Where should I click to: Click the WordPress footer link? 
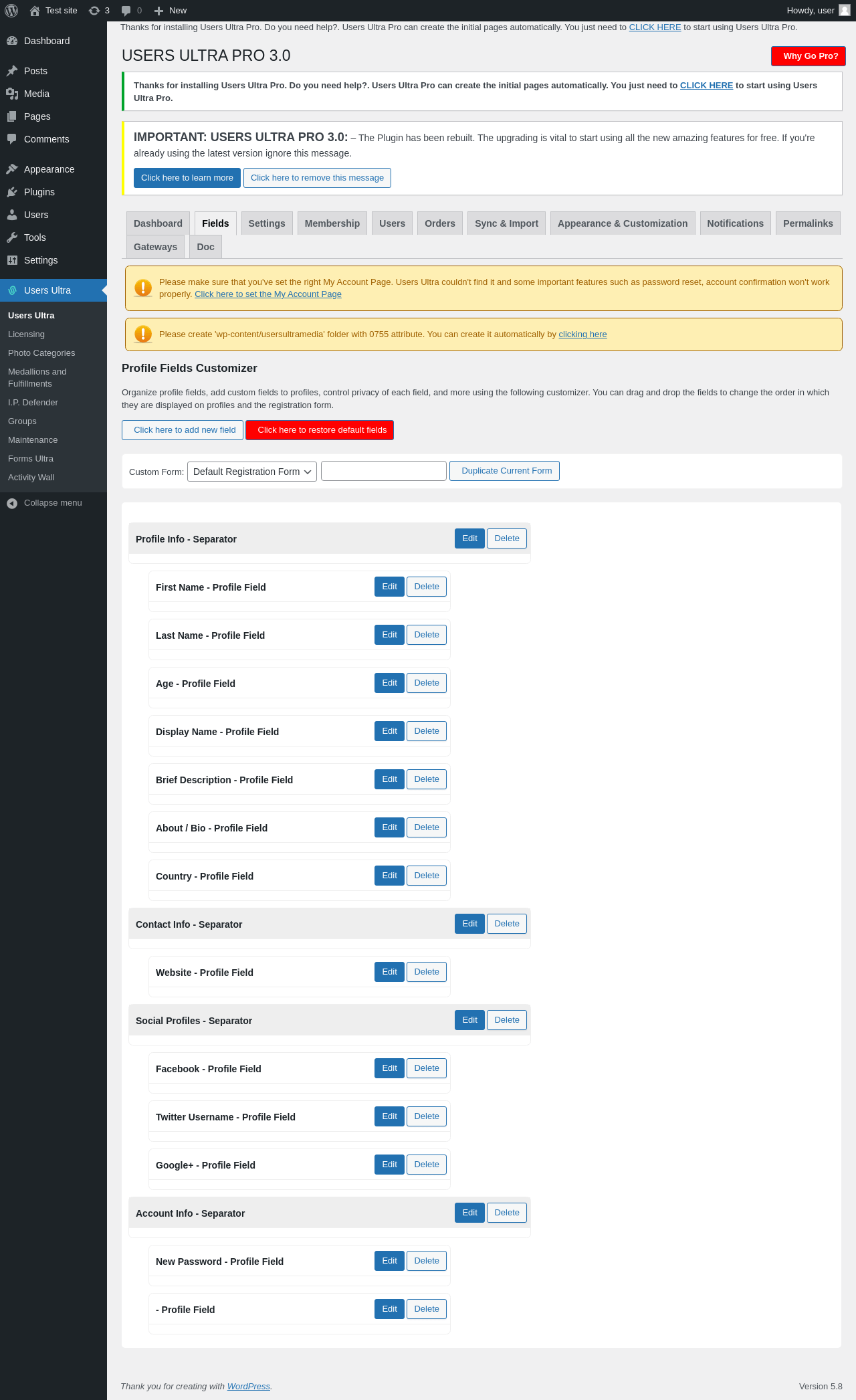(249, 1387)
